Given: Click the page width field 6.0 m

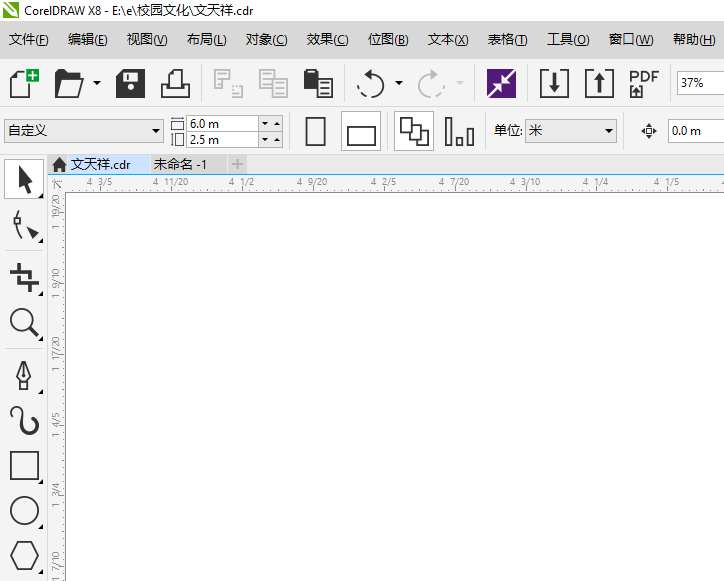Looking at the screenshot, I should coord(222,123).
